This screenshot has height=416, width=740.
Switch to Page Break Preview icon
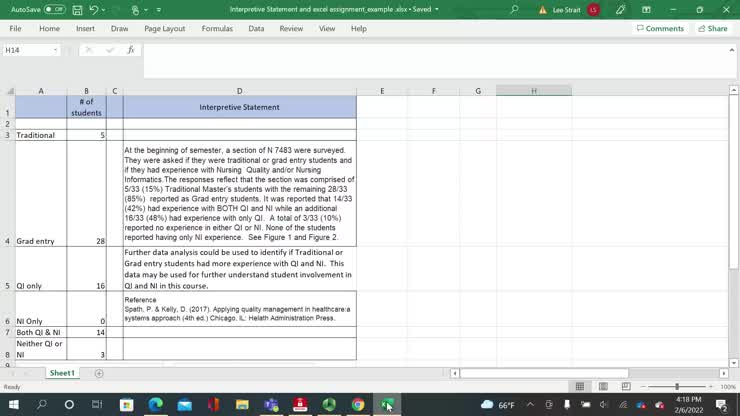click(x=625, y=387)
